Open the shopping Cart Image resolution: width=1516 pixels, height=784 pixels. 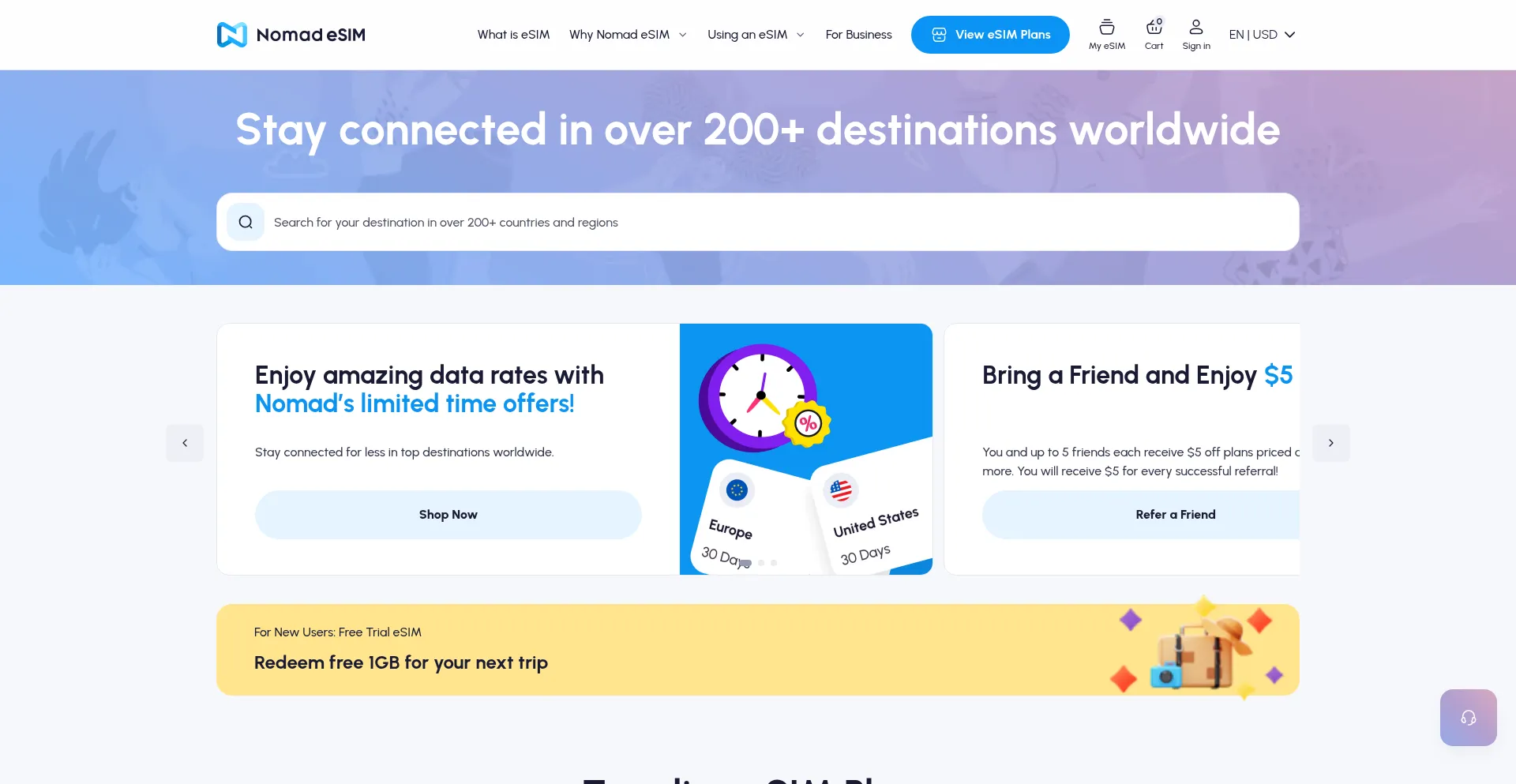[x=1154, y=34]
